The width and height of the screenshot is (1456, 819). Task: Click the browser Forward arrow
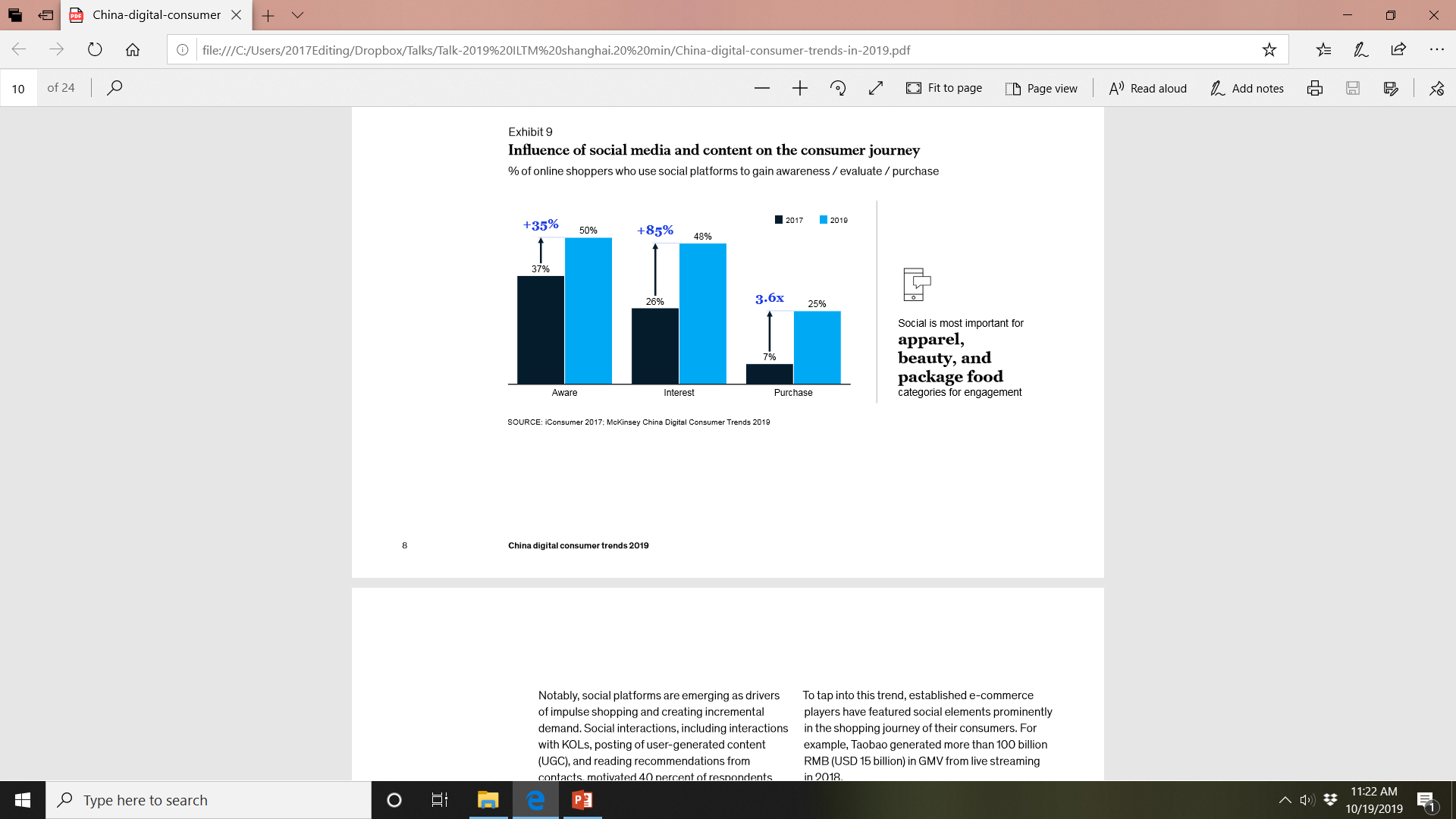coord(57,50)
